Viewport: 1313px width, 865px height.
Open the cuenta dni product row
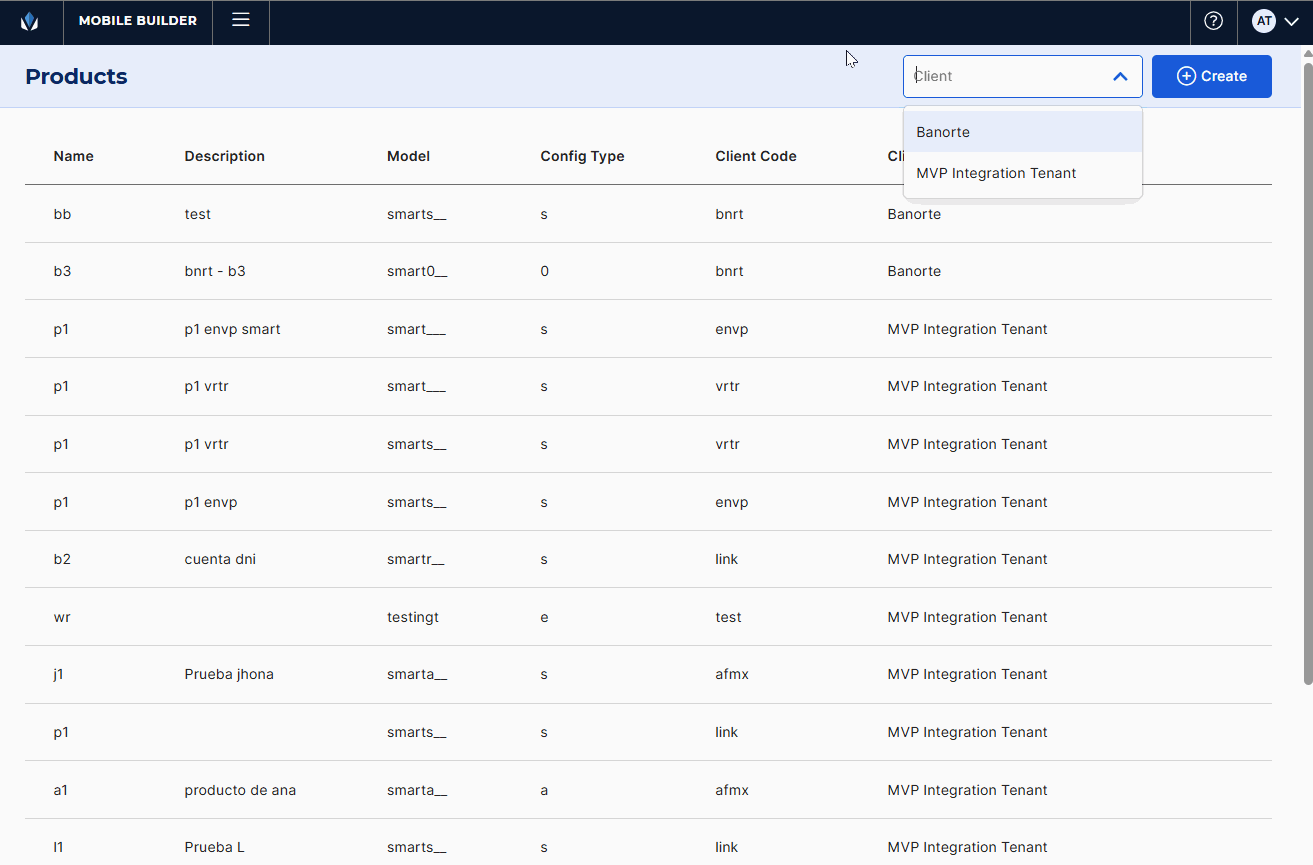[x=220, y=559]
